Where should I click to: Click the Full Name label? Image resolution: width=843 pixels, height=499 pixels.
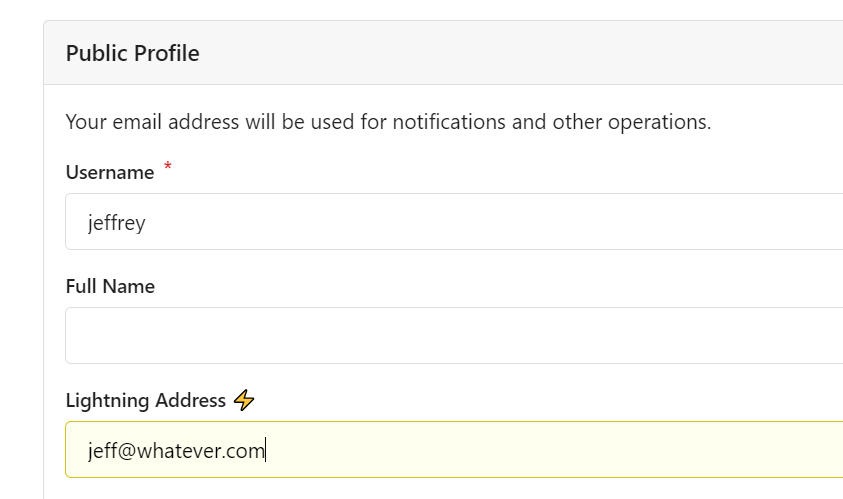pos(110,287)
